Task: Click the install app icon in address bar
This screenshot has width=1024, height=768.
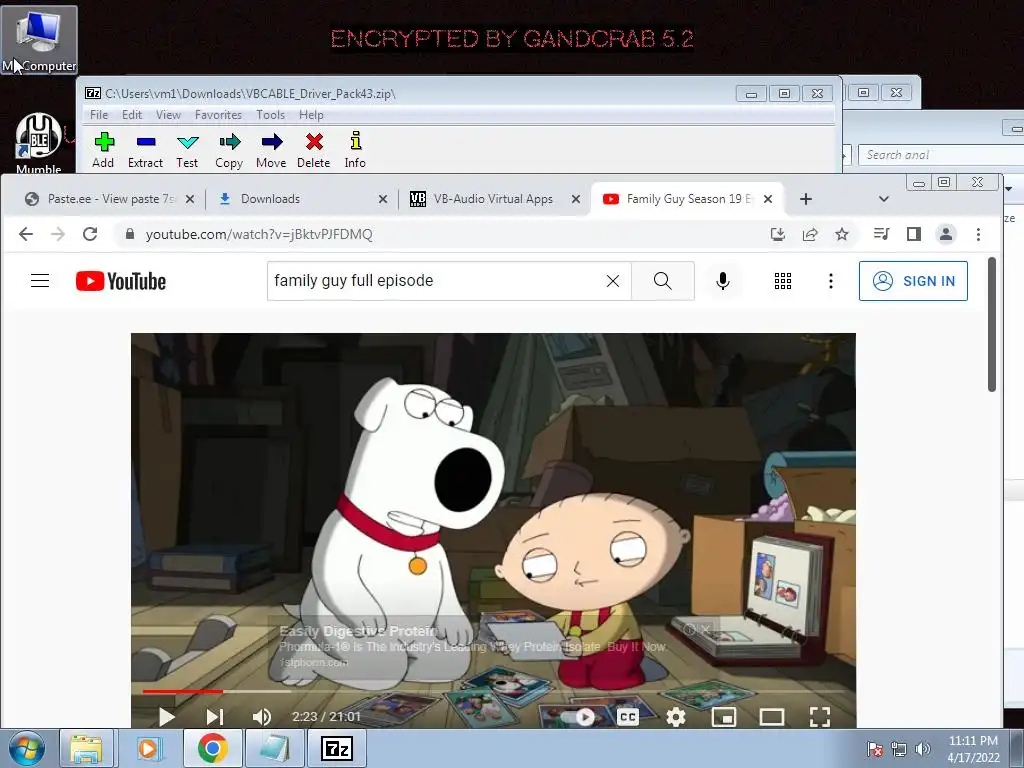Action: click(777, 234)
